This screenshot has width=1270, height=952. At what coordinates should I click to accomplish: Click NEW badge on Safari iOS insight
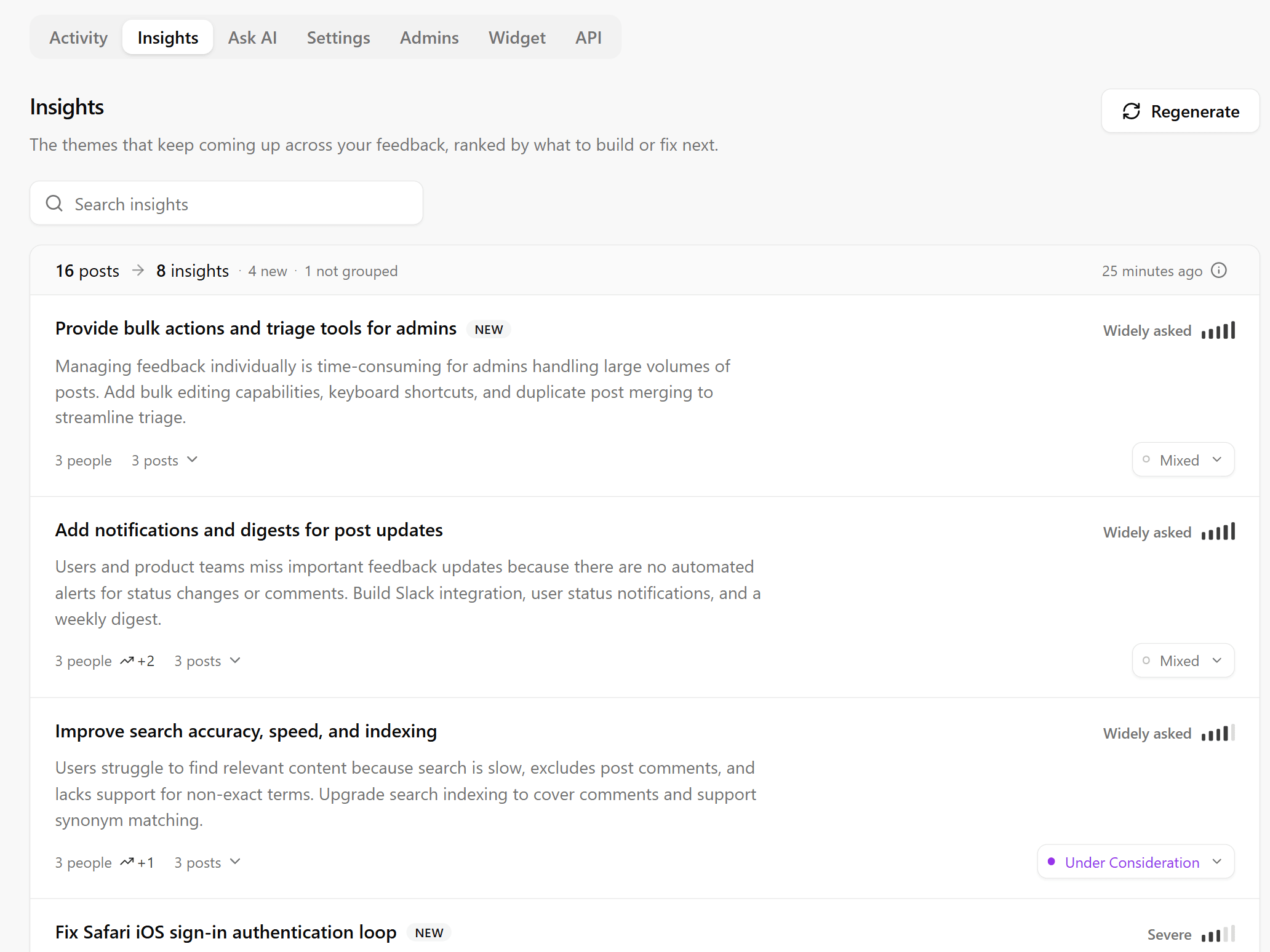pos(429,933)
